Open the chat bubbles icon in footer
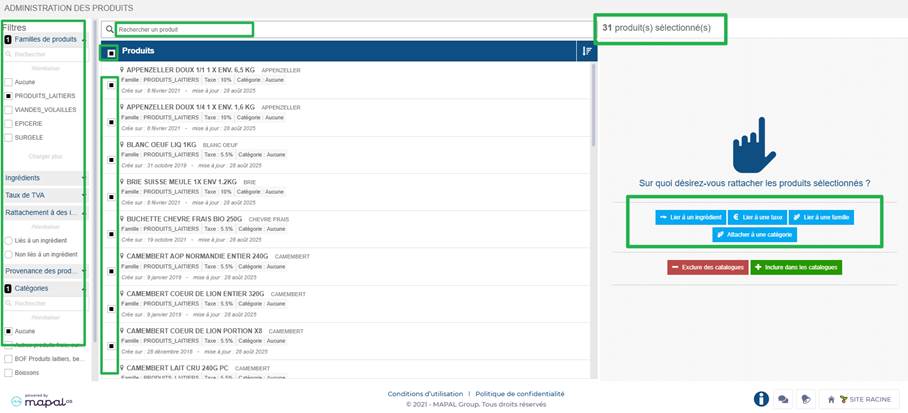Screen dimensions: 908x413 pos(783,398)
